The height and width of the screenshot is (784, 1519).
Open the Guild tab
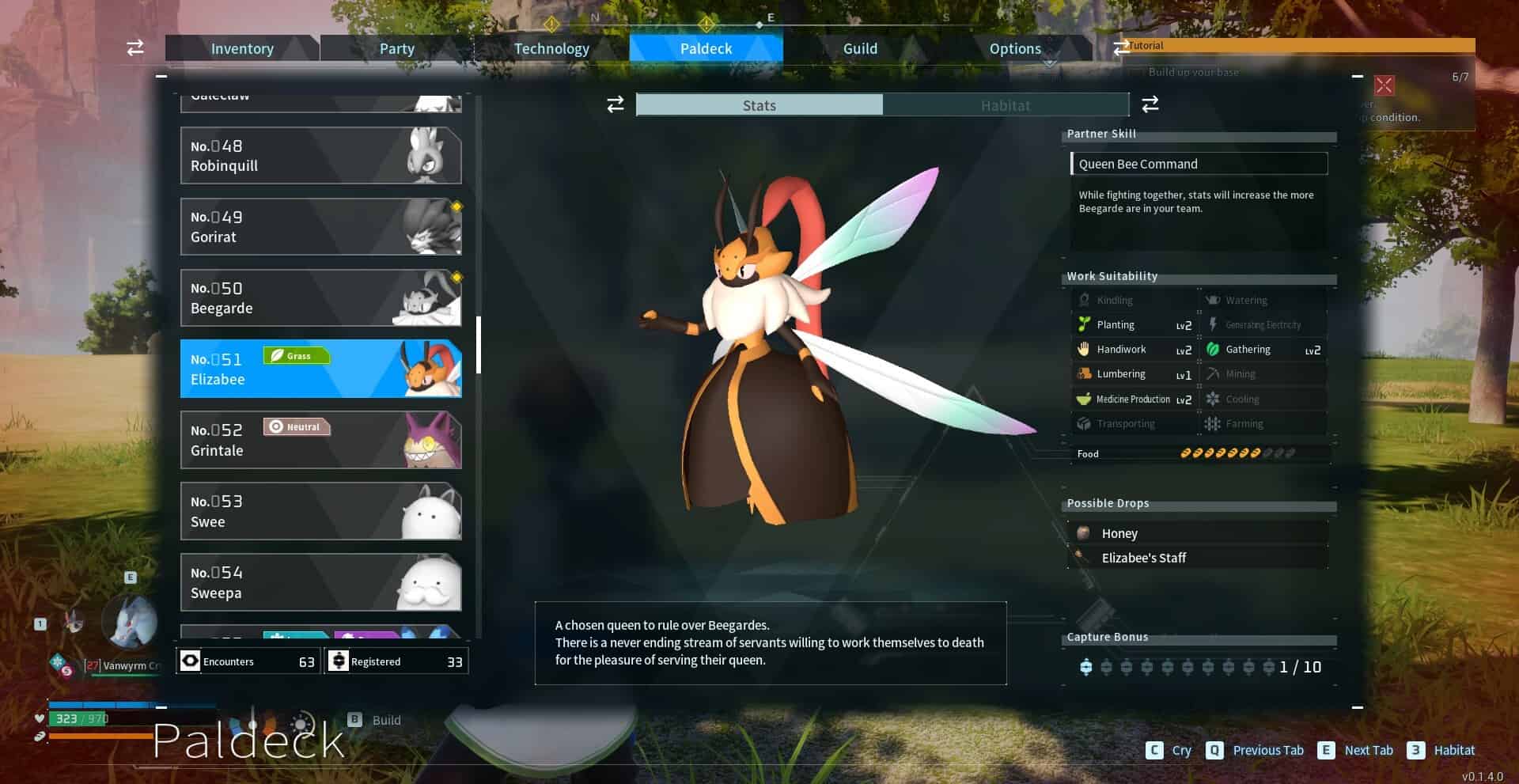pos(860,48)
